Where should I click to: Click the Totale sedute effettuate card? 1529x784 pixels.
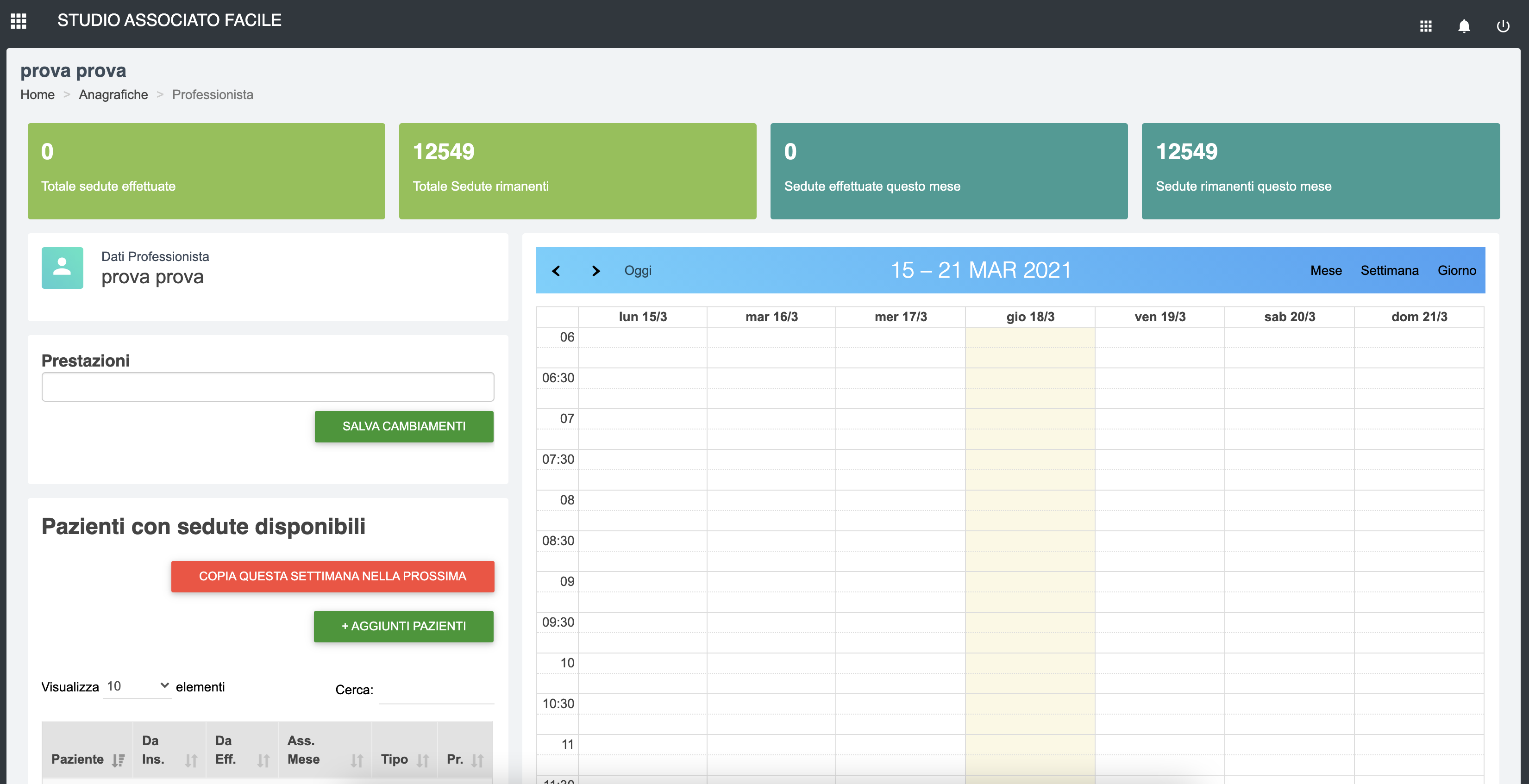(x=207, y=171)
